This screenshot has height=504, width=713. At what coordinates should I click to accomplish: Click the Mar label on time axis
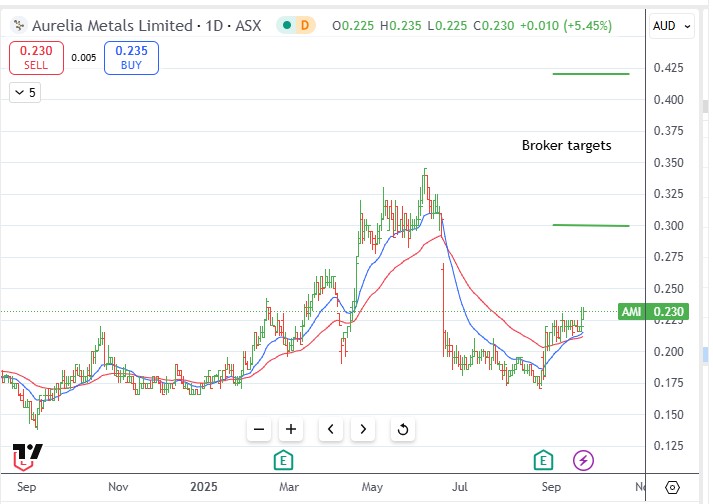pyautogui.click(x=289, y=487)
